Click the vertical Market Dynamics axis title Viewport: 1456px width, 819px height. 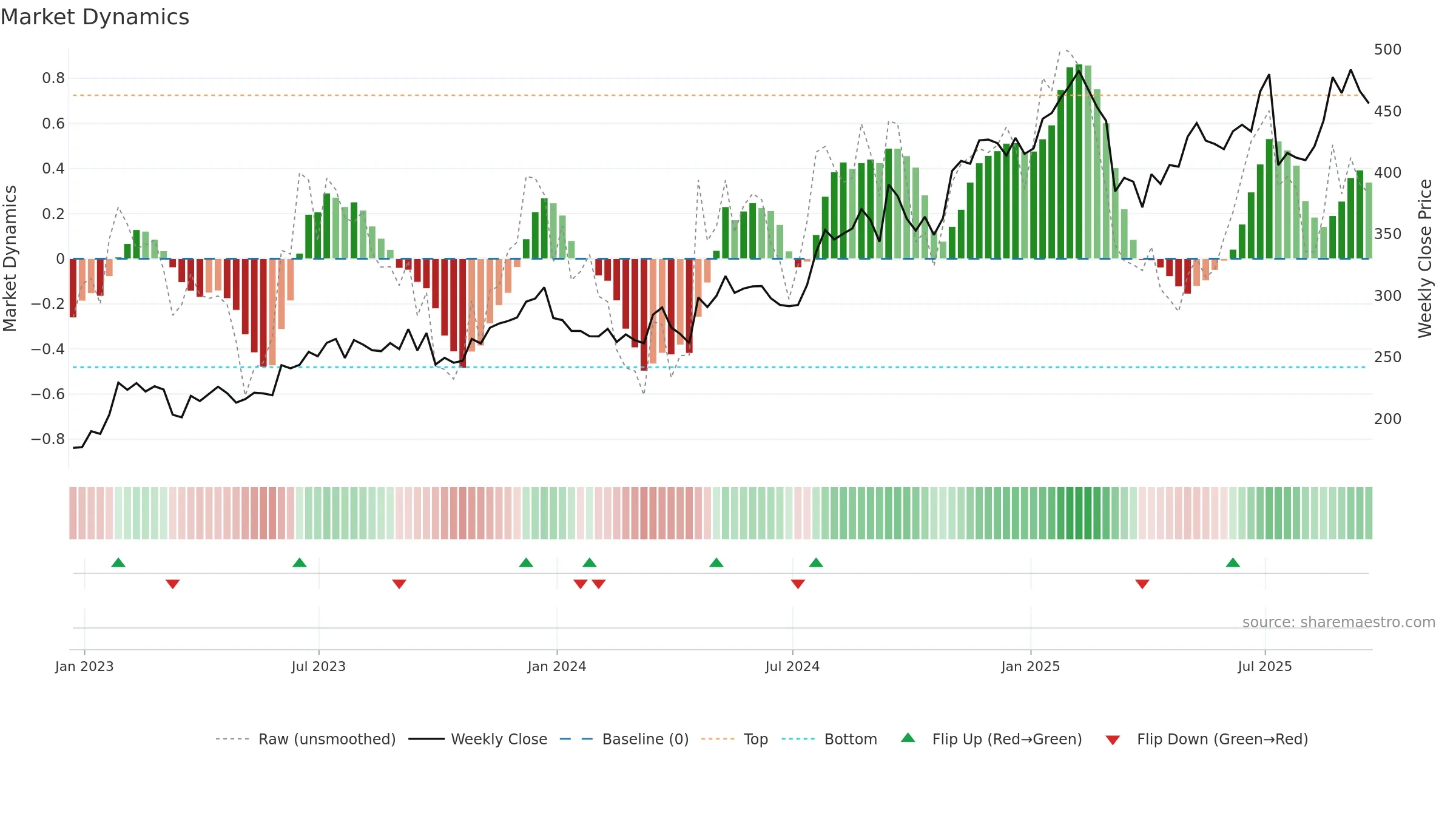pyautogui.click(x=10, y=258)
